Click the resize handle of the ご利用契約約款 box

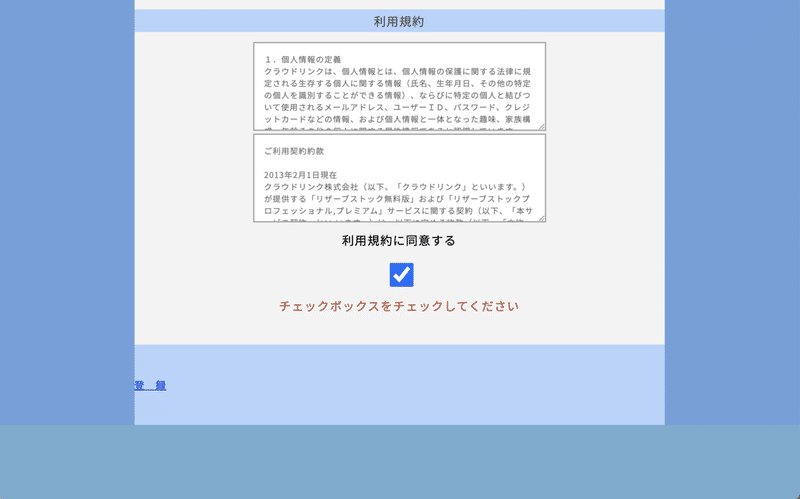tap(542, 218)
